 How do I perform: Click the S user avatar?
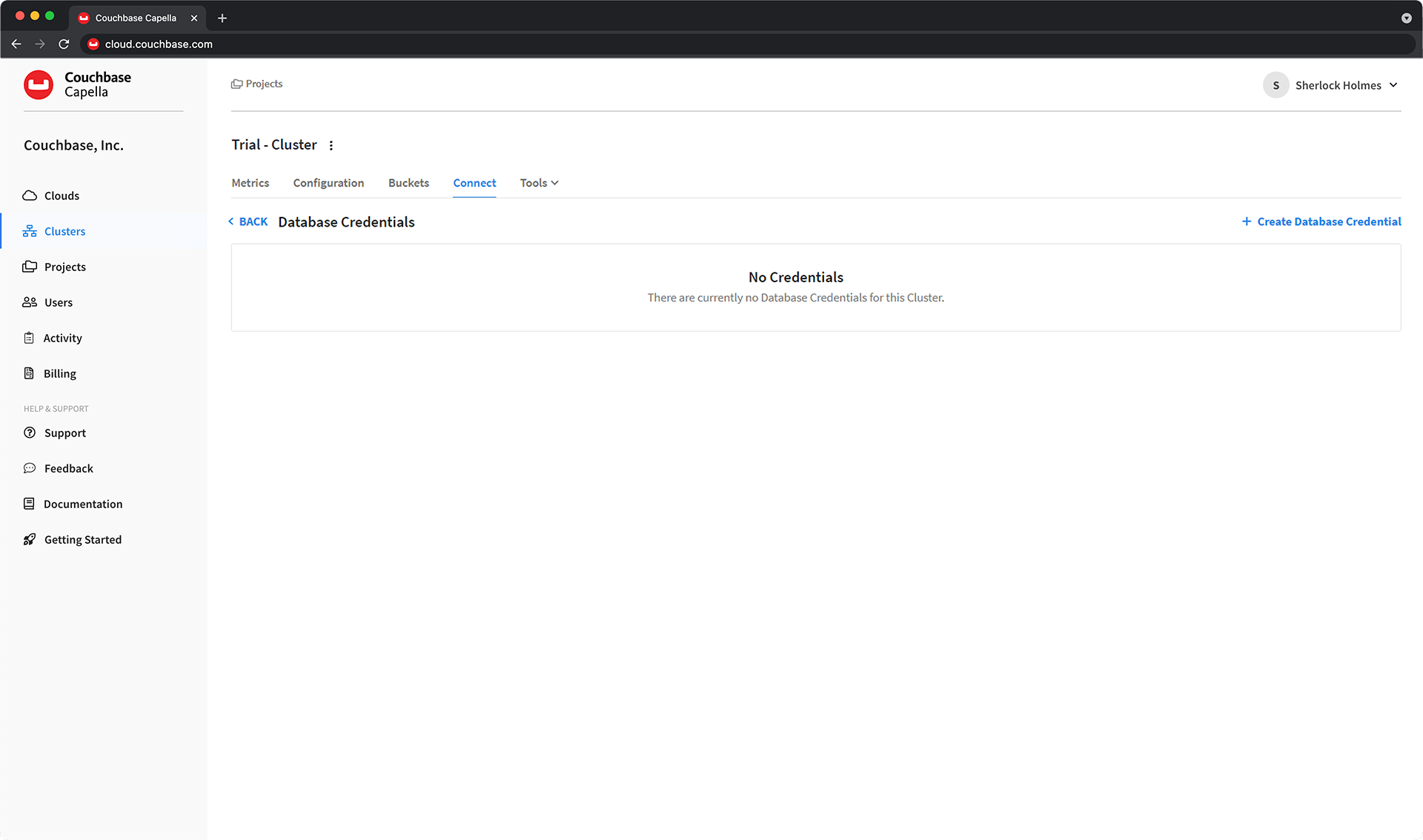pyautogui.click(x=1276, y=85)
